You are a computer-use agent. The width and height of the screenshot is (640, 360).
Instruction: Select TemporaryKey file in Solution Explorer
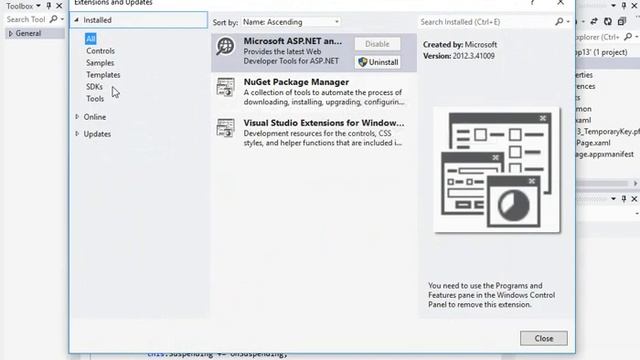(608, 131)
